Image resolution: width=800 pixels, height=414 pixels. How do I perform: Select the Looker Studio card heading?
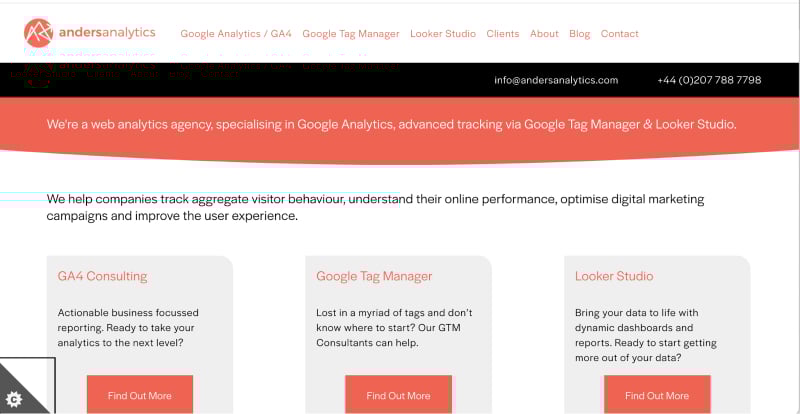pyautogui.click(x=614, y=276)
